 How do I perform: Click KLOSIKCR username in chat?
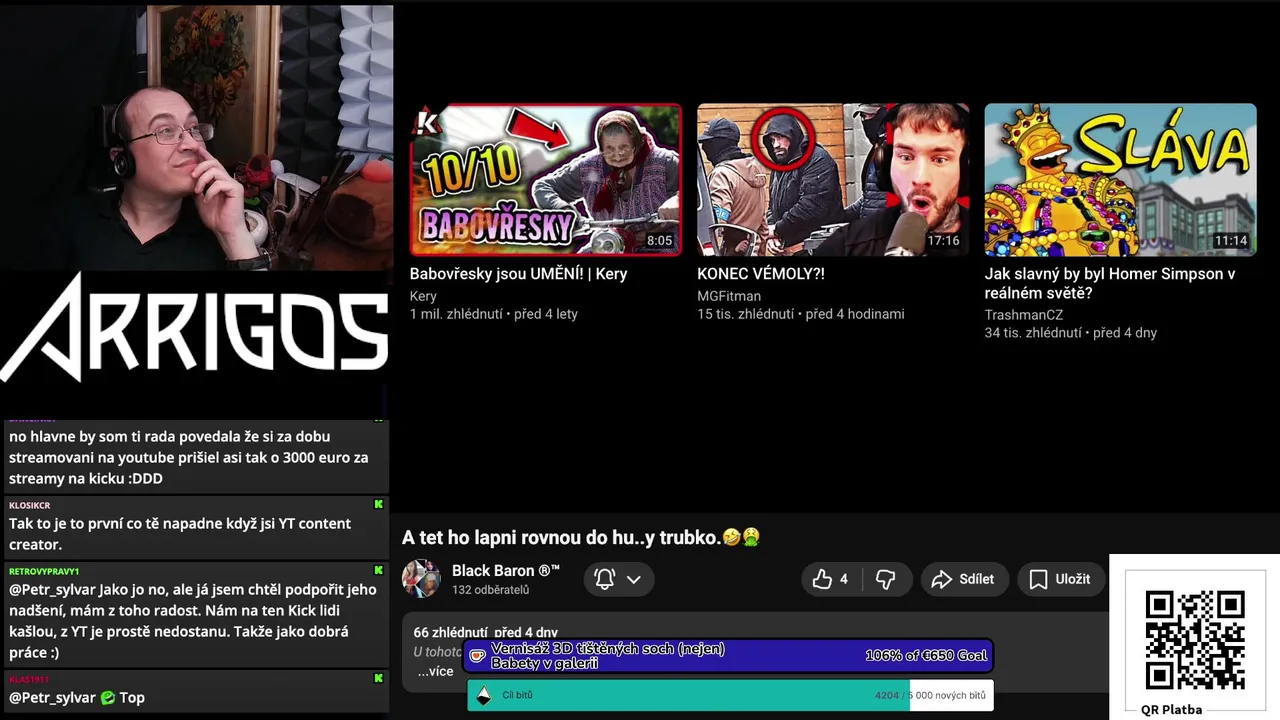pyautogui.click(x=30, y=506)
